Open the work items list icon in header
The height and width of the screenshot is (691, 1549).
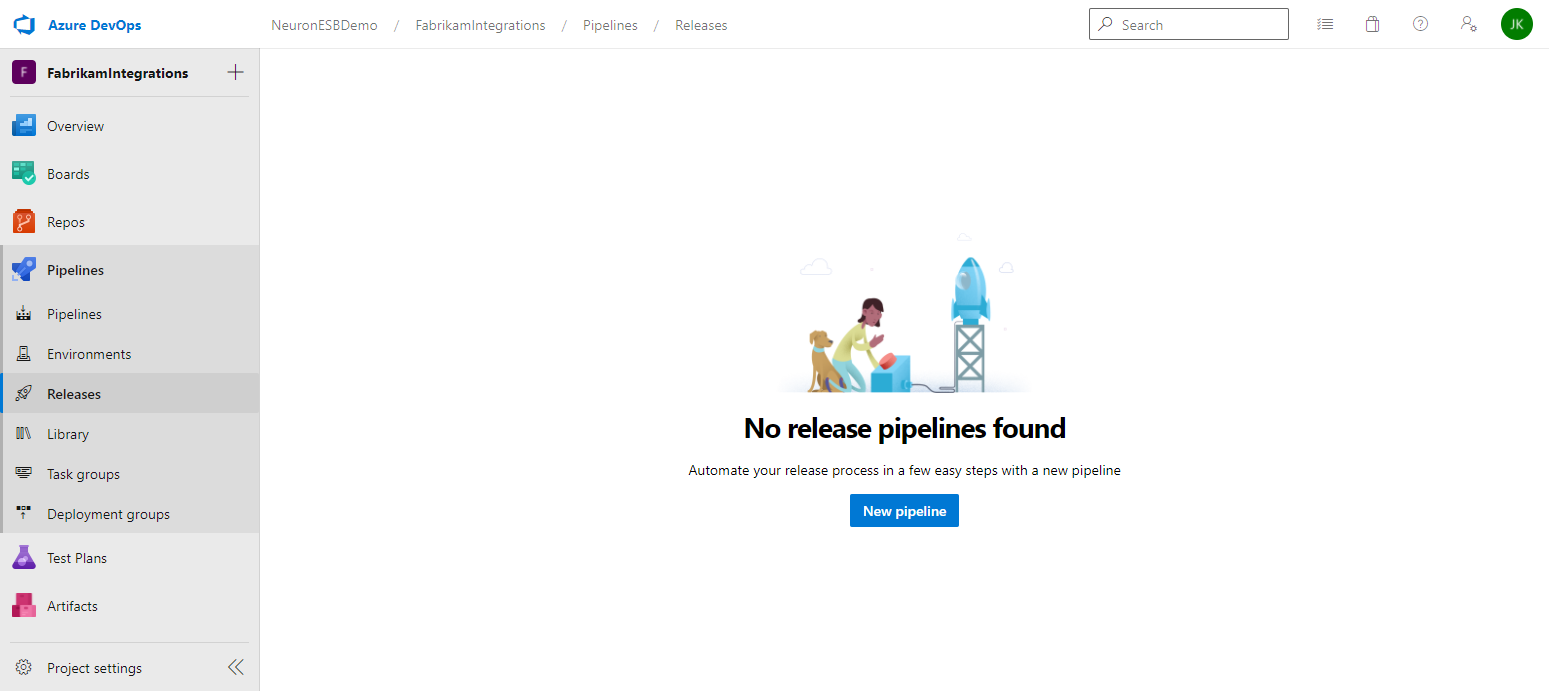coord(1325,24)
